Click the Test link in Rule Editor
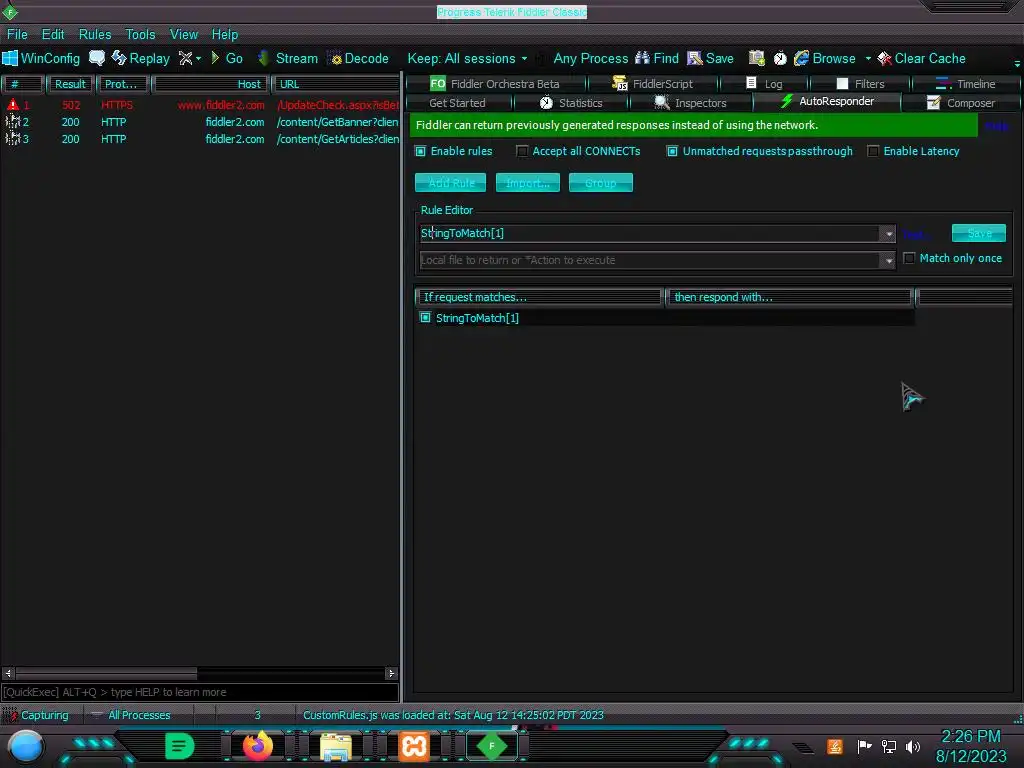Viewport: 1024px width, 768px height. click(x=915, y=234)
